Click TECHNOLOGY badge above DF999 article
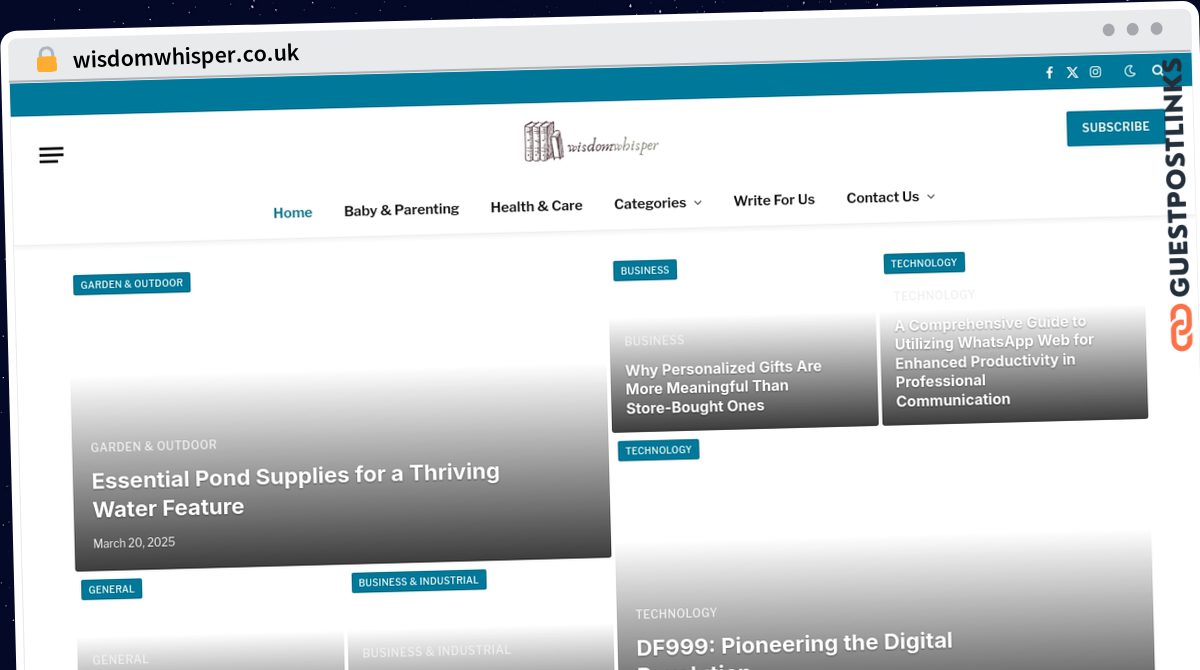Image resolution: width=1200 pixels, height=670 pixels. (x=658, y=450)
